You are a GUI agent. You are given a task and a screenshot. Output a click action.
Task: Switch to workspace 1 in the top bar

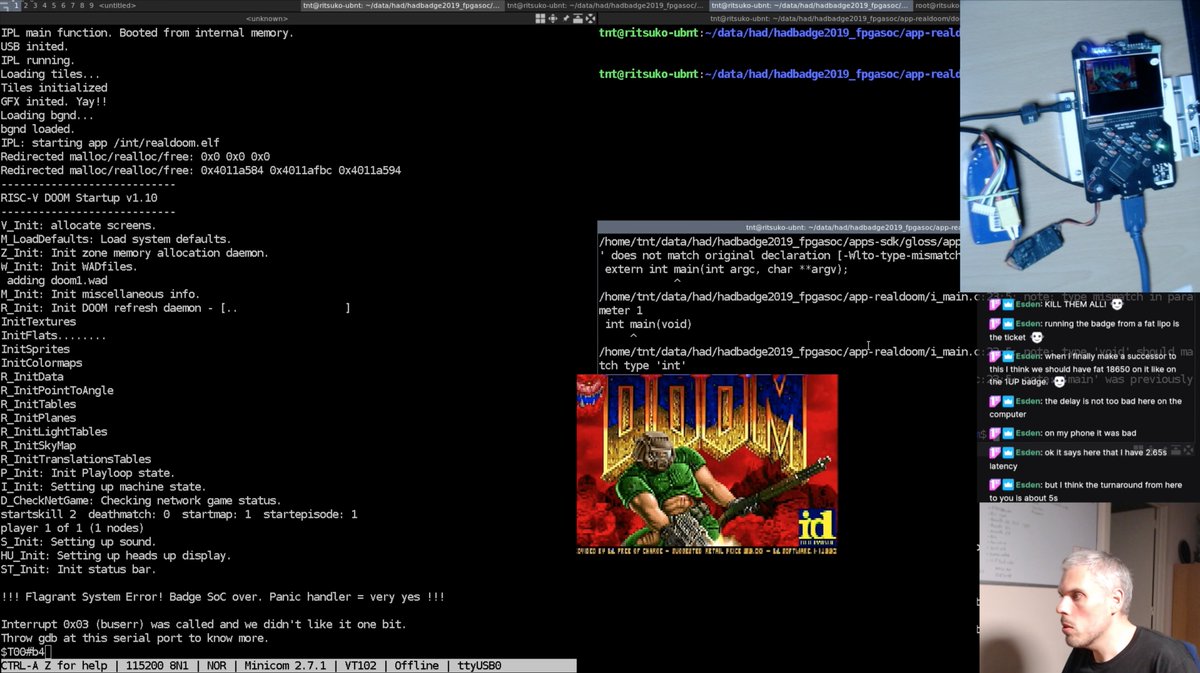click(x=16, y=5)
